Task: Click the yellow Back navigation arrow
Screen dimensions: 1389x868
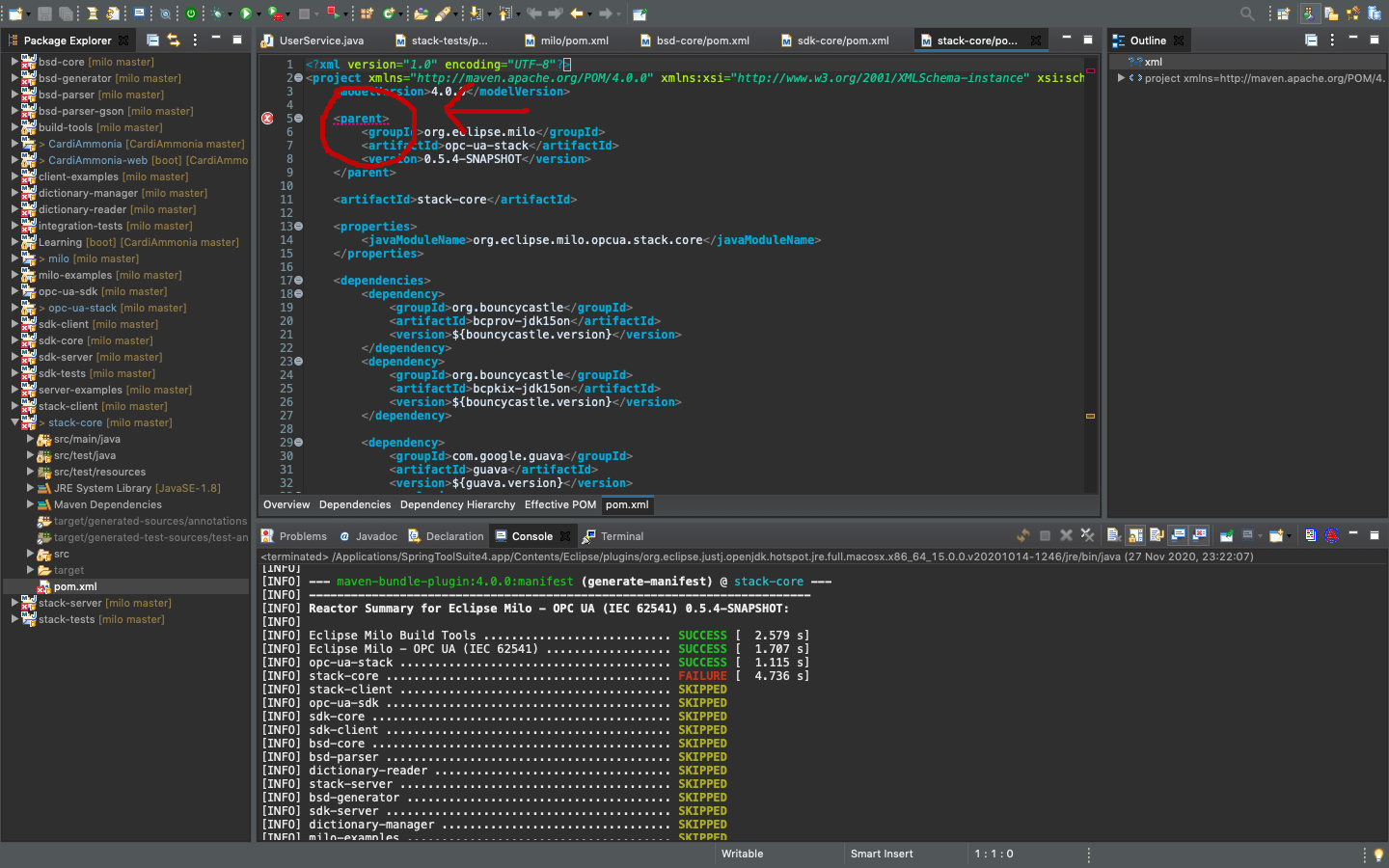Action: [x=577, y=14]
